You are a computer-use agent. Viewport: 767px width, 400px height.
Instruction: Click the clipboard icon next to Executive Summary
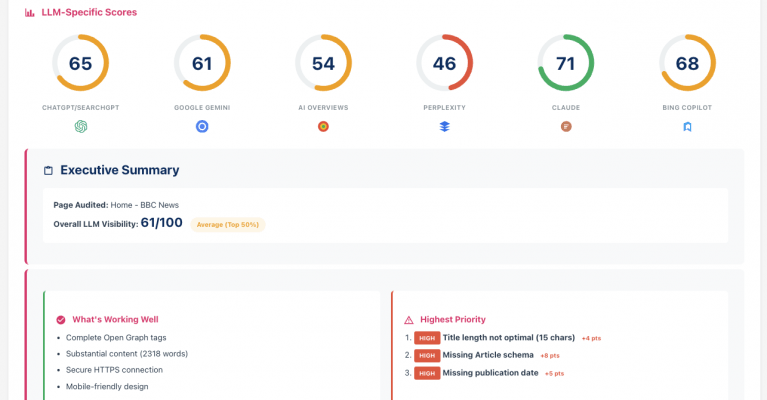(x=48, y=171)
